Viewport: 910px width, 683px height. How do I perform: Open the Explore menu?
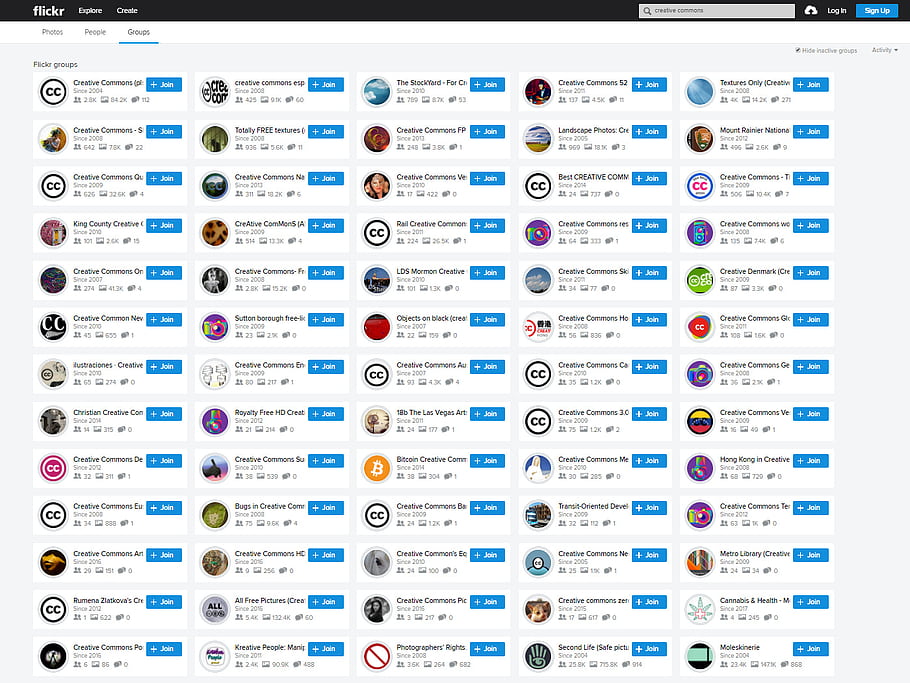pyautogui.click(x=90, y=10)
